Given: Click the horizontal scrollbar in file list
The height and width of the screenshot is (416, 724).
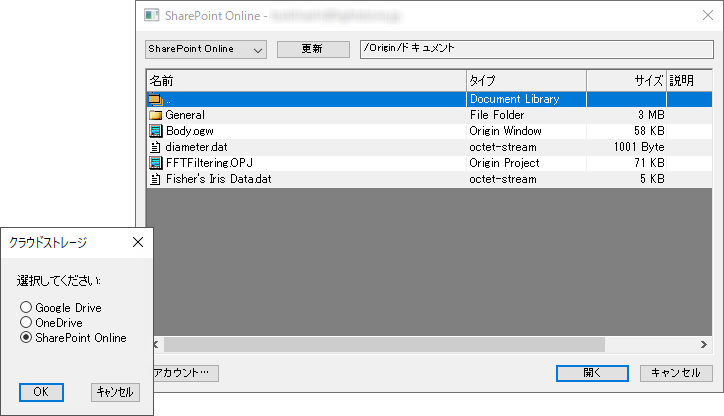Looking at the screenshot, I should coord(380,344).
